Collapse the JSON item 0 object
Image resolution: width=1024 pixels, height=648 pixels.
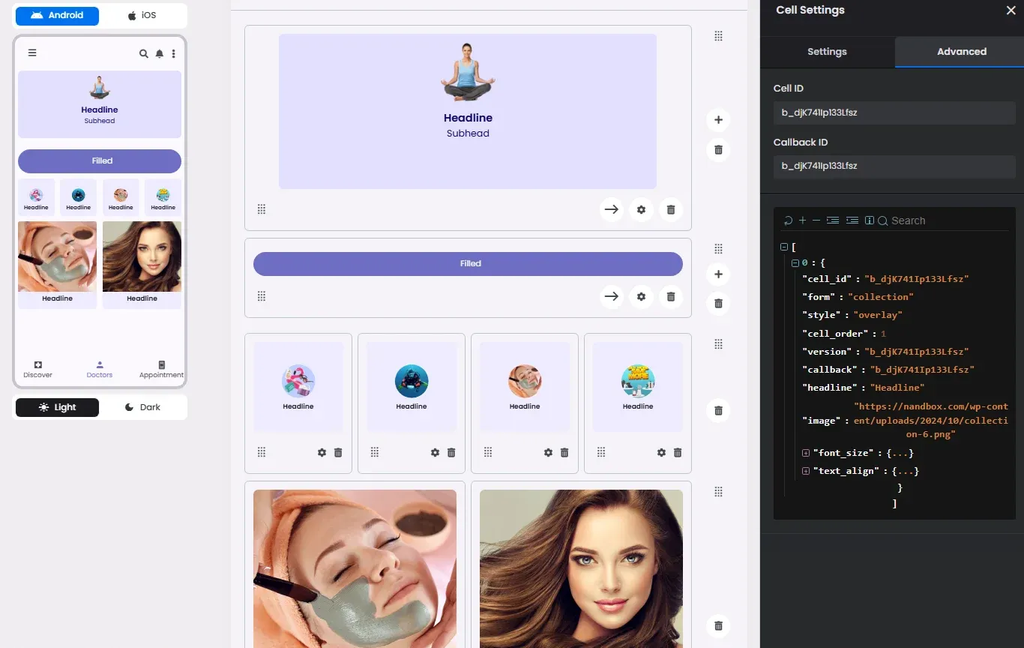click(x=795, y=263)
